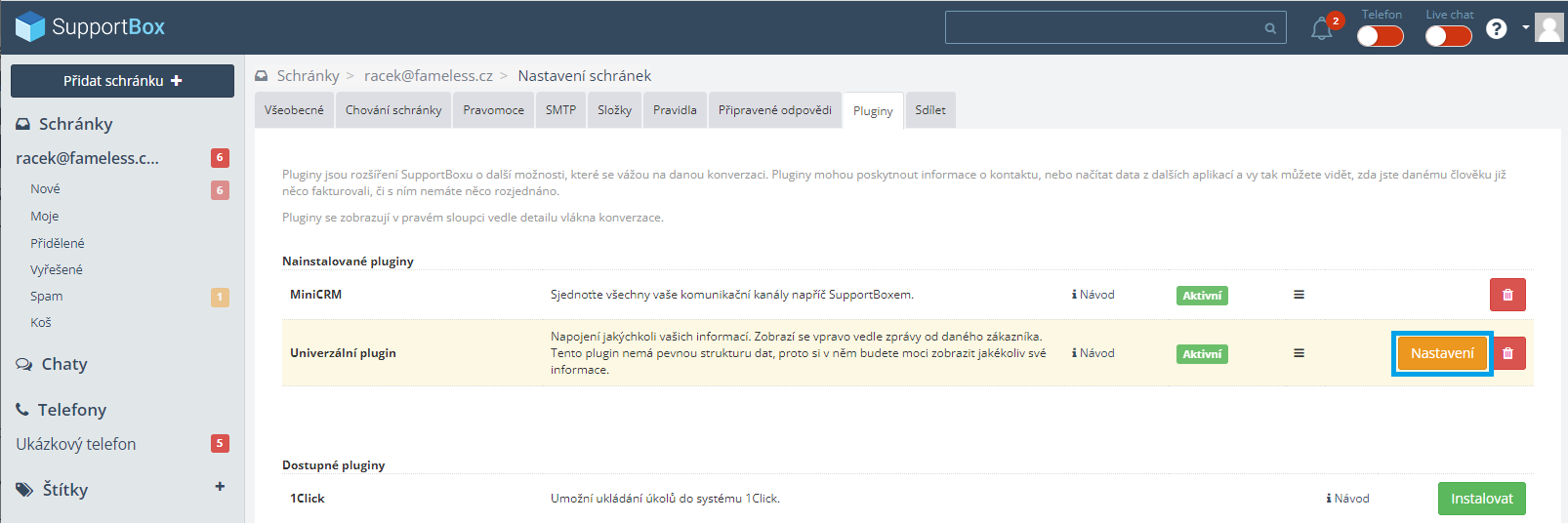Viewport: 1568px width, 523px height.
Task: Click the notifications bell icon
Action: tap(1321, 29)
